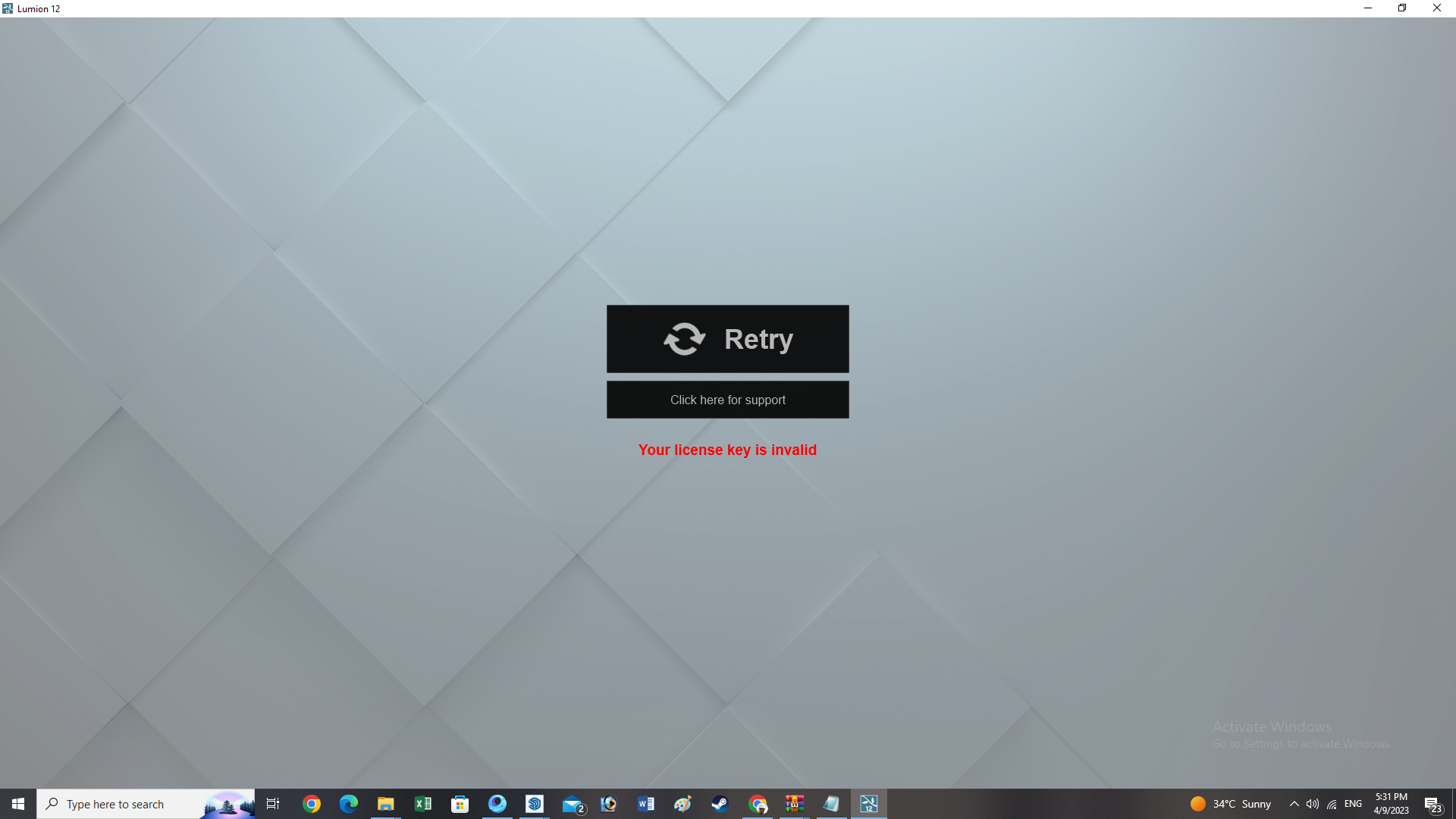Open Steam from the taskbar
This screenshot has width=1456, height=819.
(720, 804)
